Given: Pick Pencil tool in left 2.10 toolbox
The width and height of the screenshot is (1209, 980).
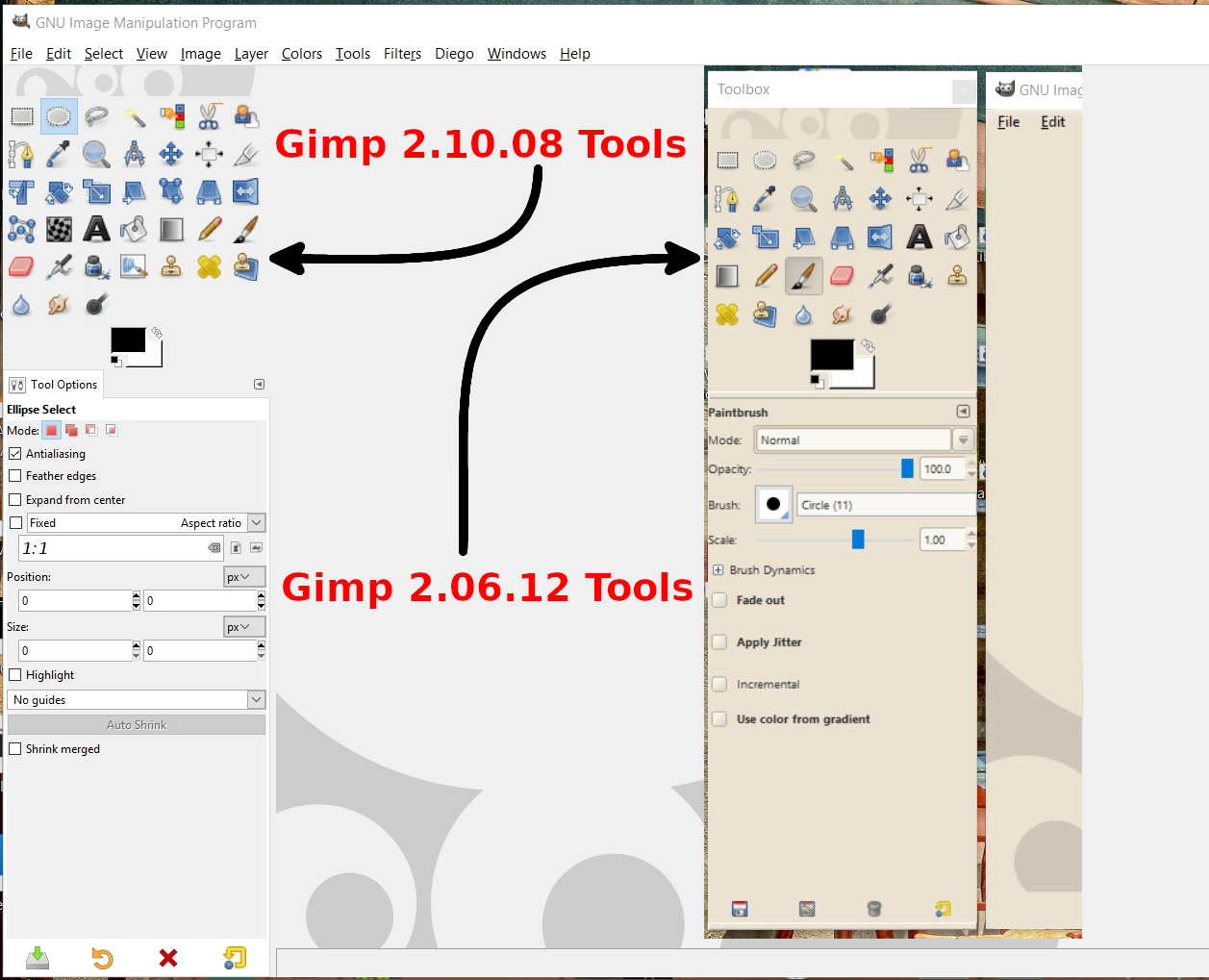Looking at the screenshot, I should 209,229.
